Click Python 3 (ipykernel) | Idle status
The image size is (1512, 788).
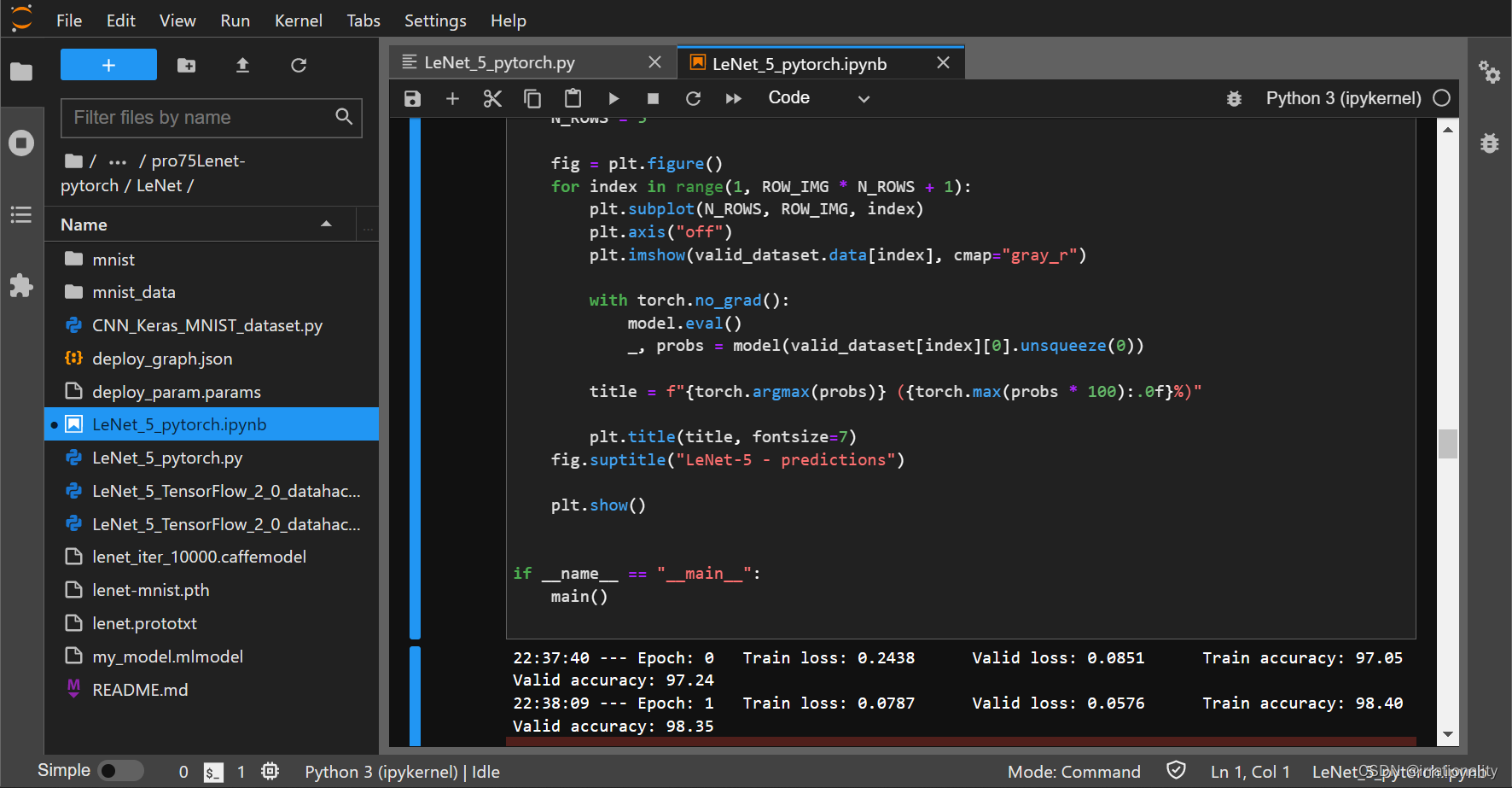click(402, 772)
